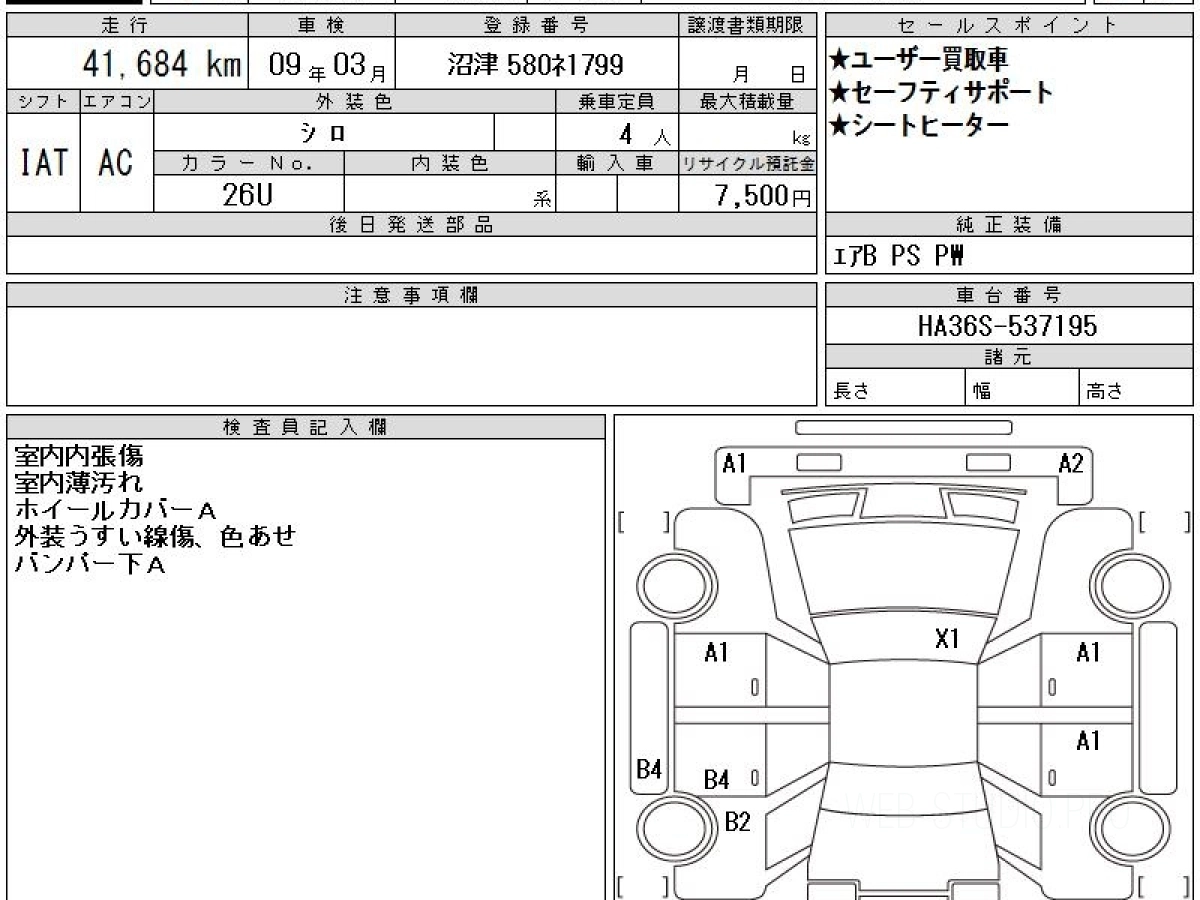Click the A1 mark next to X1
The height and width of the screenshot is (900, 1200).
tap(1088, 653)
